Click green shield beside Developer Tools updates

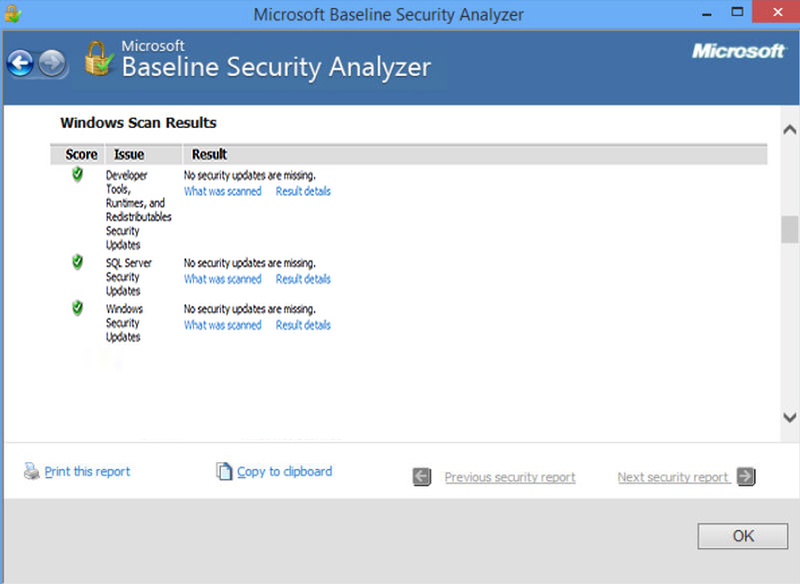coord(78,174)
